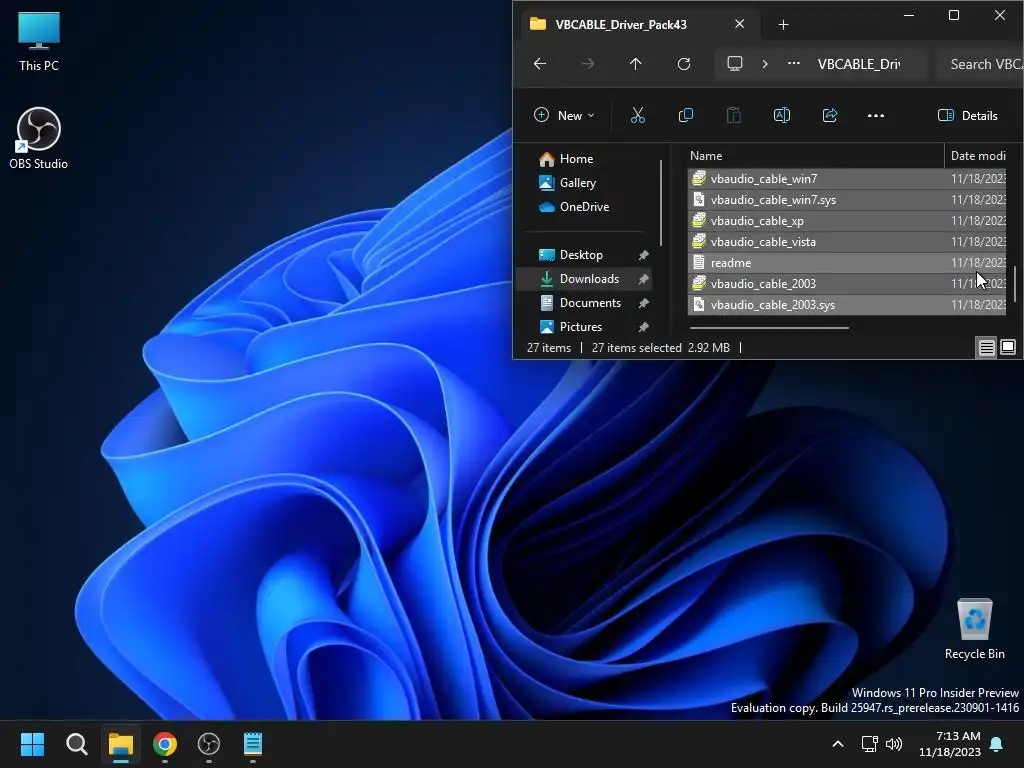Click the Rename icon in Explorer toolbar
1024x768 pixels.
782,116
